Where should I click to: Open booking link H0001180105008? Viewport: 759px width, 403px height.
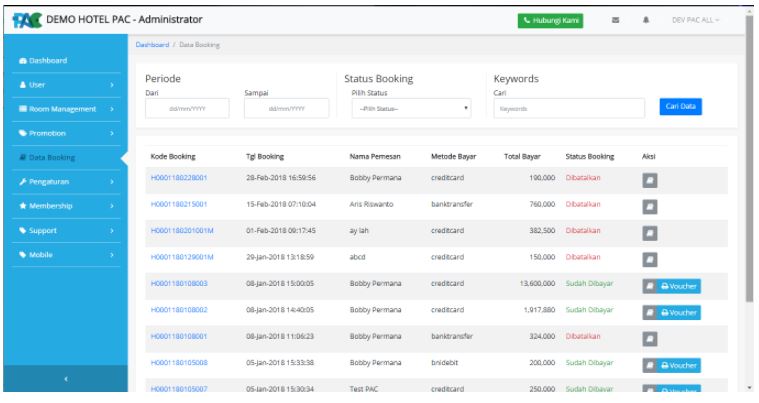click(179, 362)
